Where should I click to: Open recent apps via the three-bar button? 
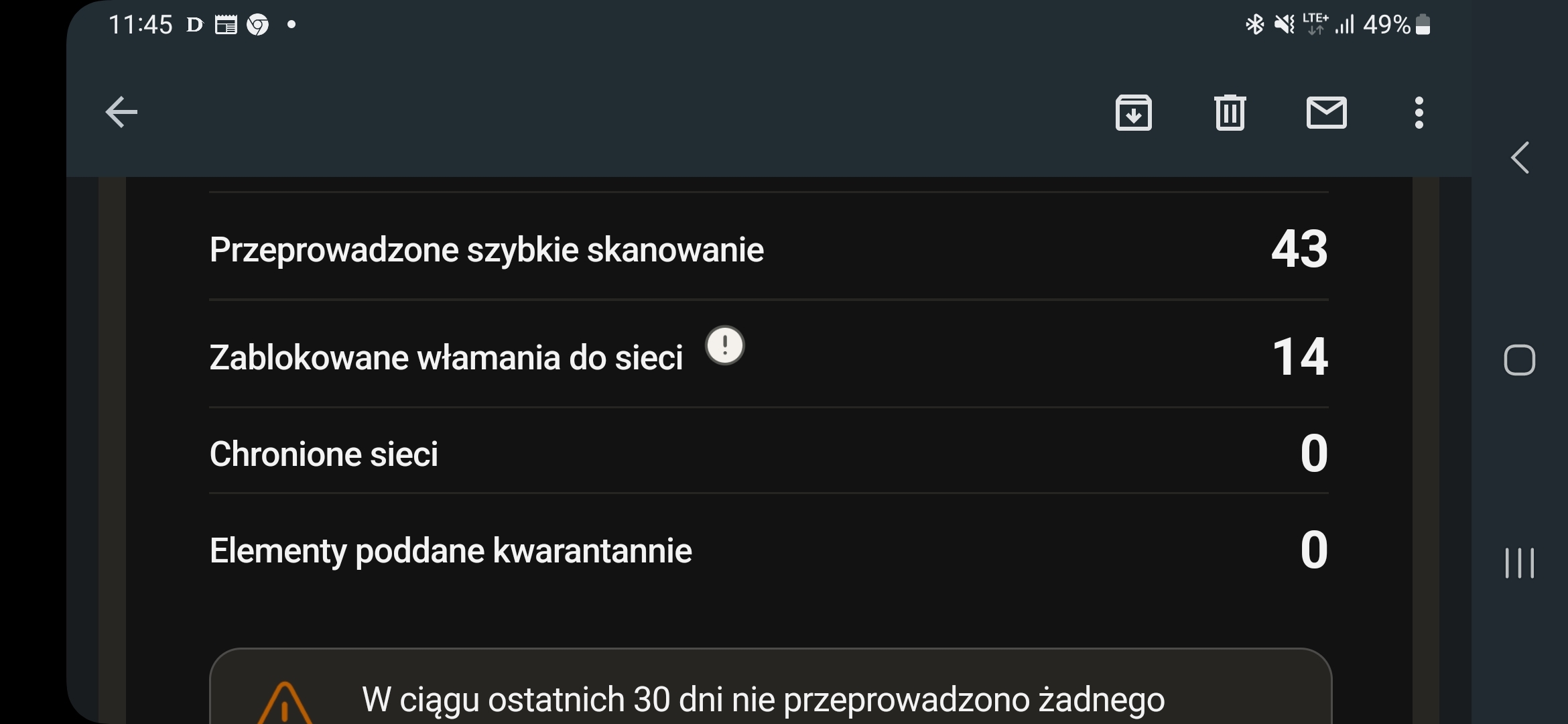pyautogui.click(x=1519, y=562)
